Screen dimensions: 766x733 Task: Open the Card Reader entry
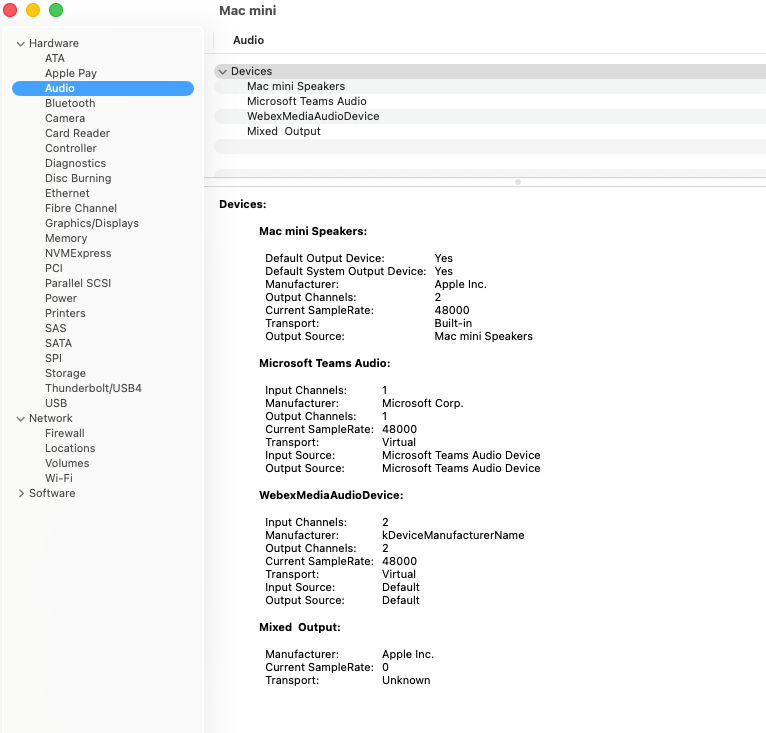tap(77, 133)
